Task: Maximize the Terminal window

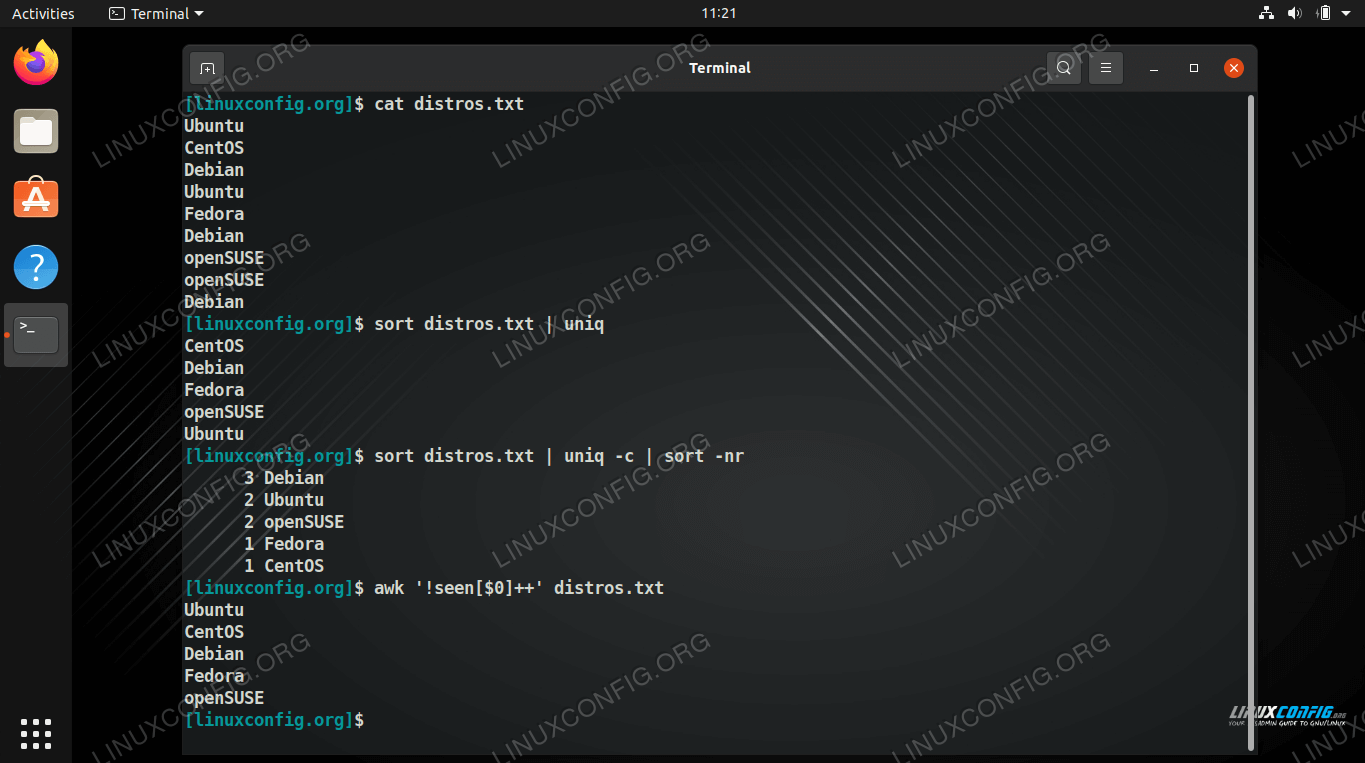Action: pos(1194,68)
